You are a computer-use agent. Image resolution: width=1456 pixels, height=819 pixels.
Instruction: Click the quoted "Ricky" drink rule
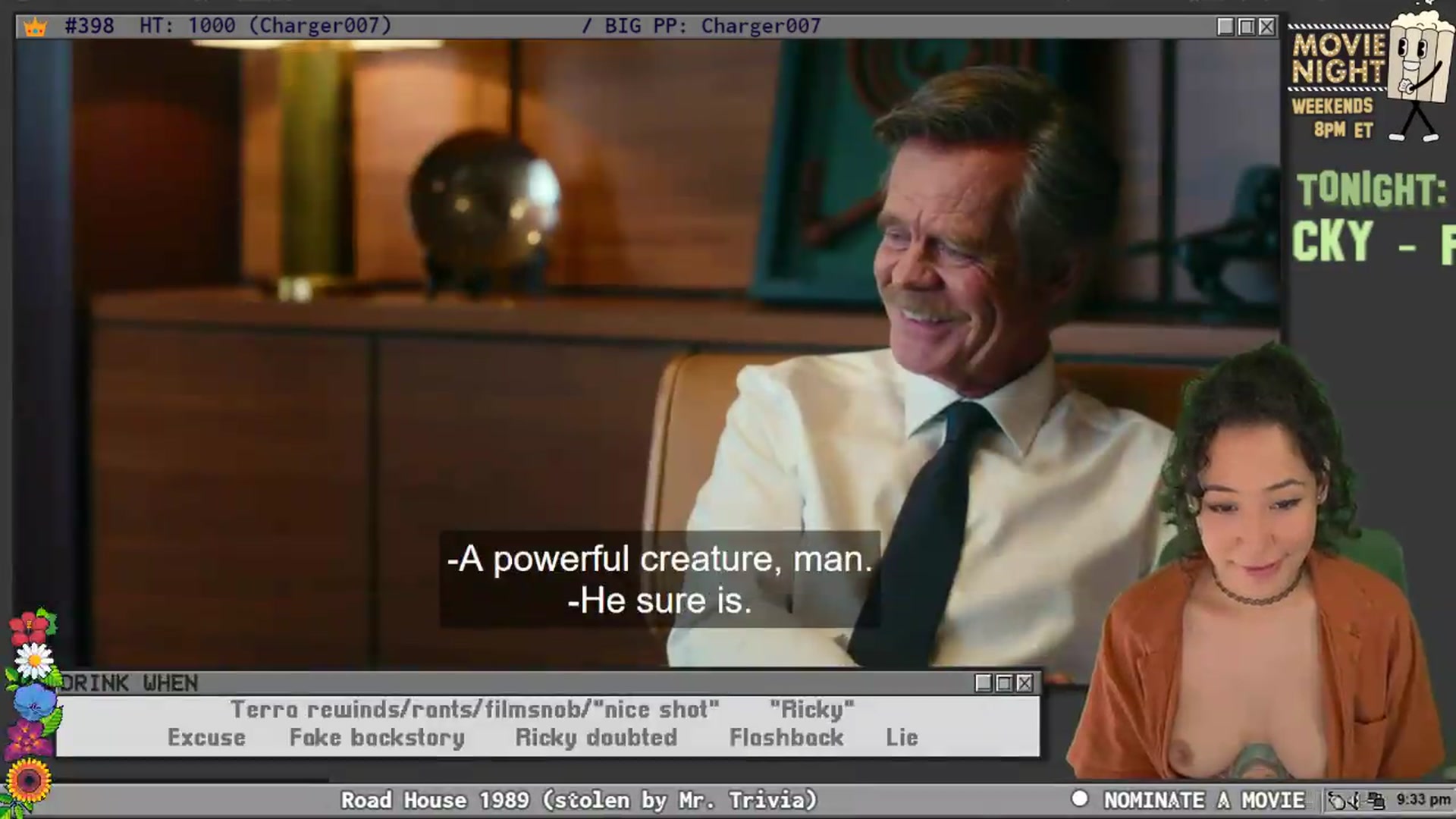812,709
